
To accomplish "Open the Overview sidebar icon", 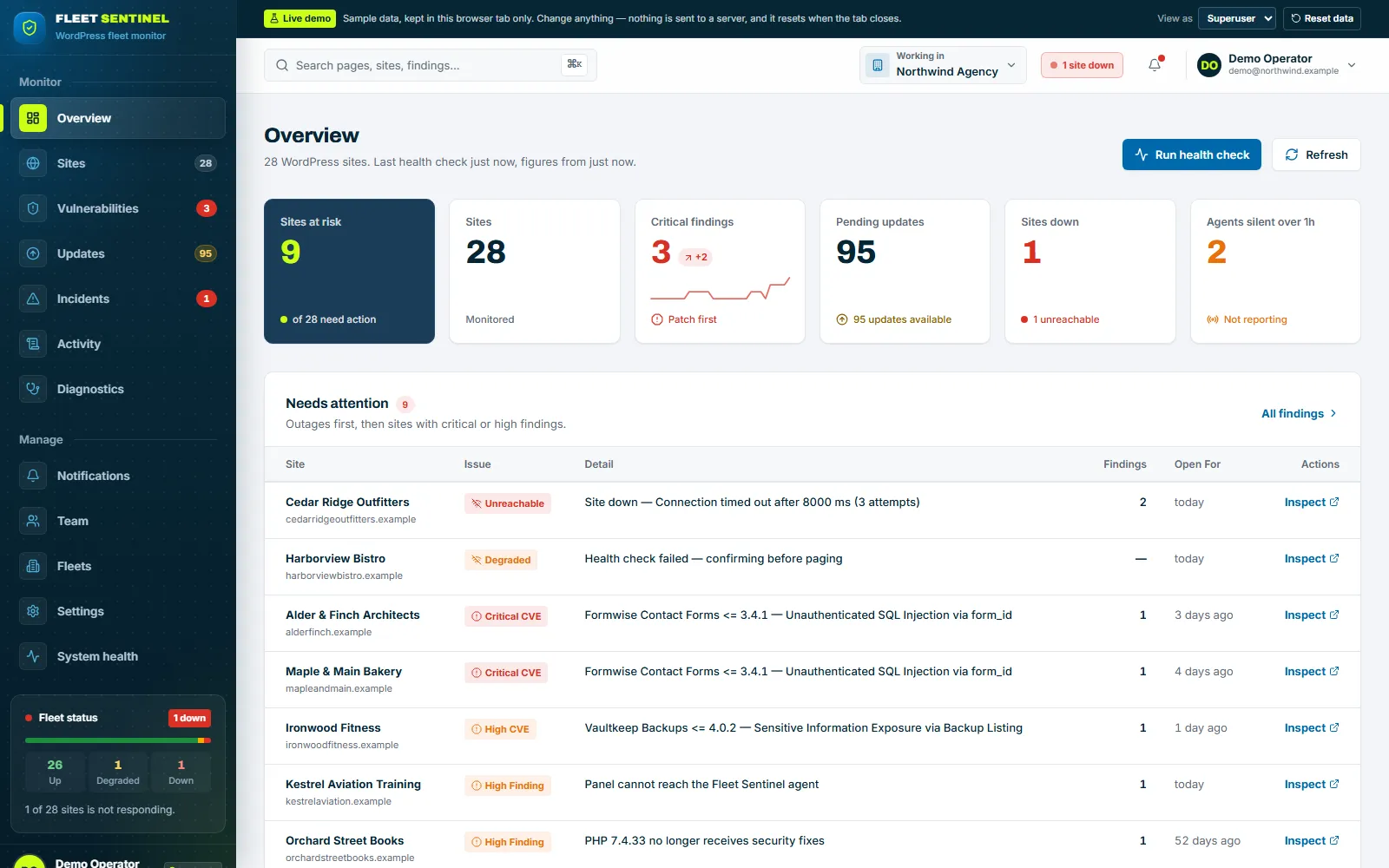I will coord(33,118).
